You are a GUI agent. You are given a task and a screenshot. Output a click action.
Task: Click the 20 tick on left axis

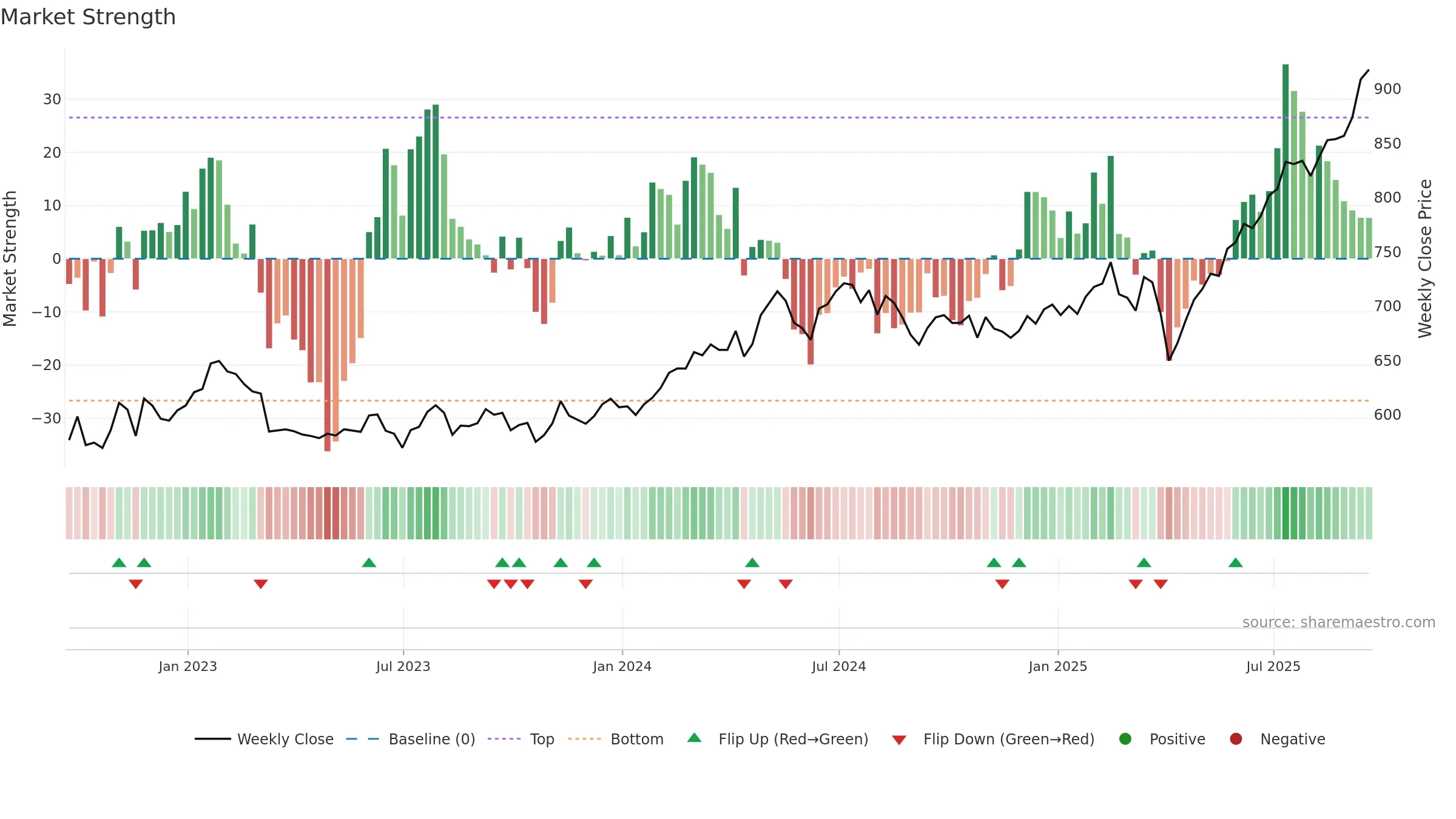(x=52, y=152)
